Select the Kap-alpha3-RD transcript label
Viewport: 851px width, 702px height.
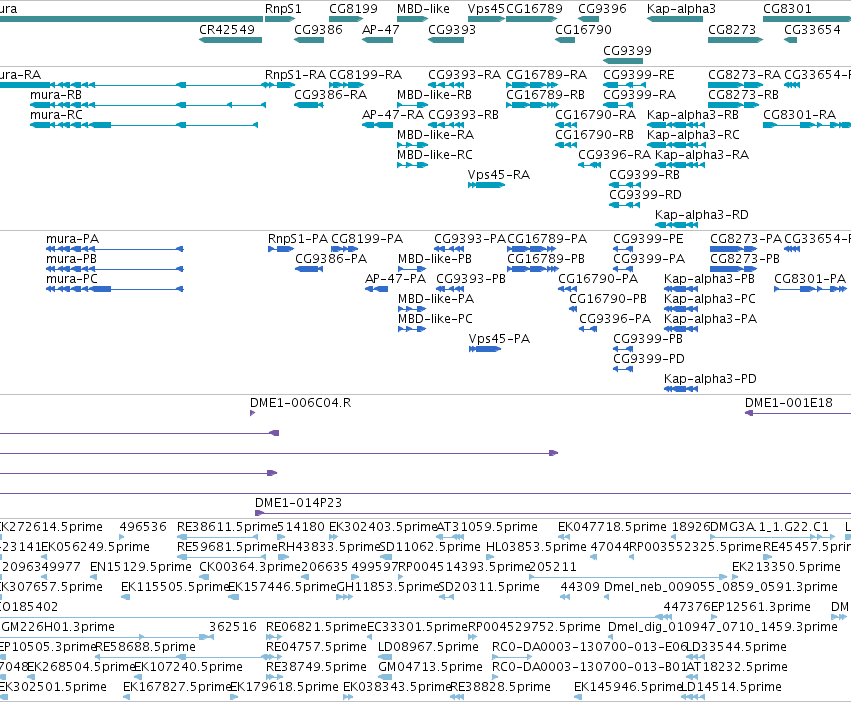coord(702,215)
